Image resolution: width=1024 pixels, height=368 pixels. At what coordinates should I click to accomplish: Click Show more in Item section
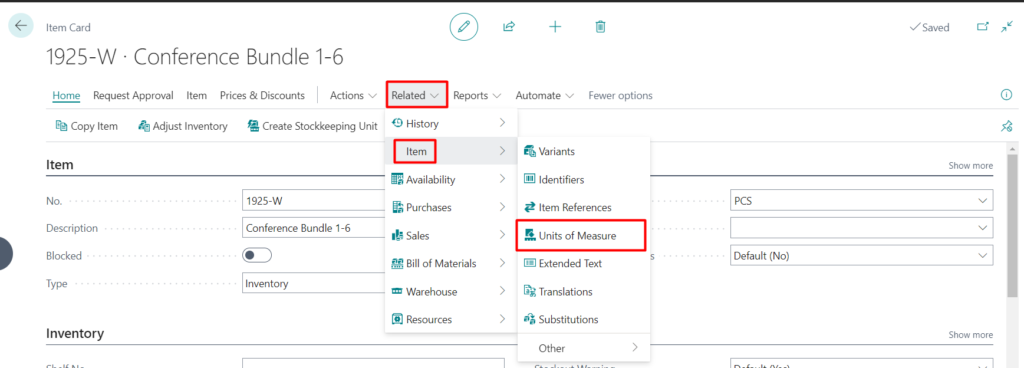[x=970, y=166]
